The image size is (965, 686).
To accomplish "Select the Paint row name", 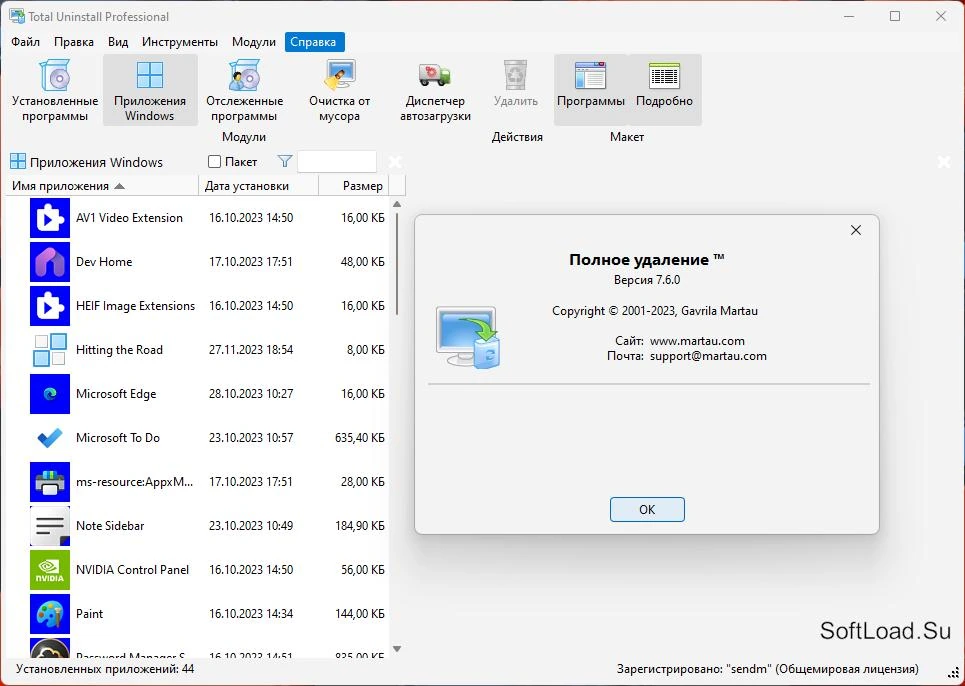I will pyautogui.click(x=90, y=614).
